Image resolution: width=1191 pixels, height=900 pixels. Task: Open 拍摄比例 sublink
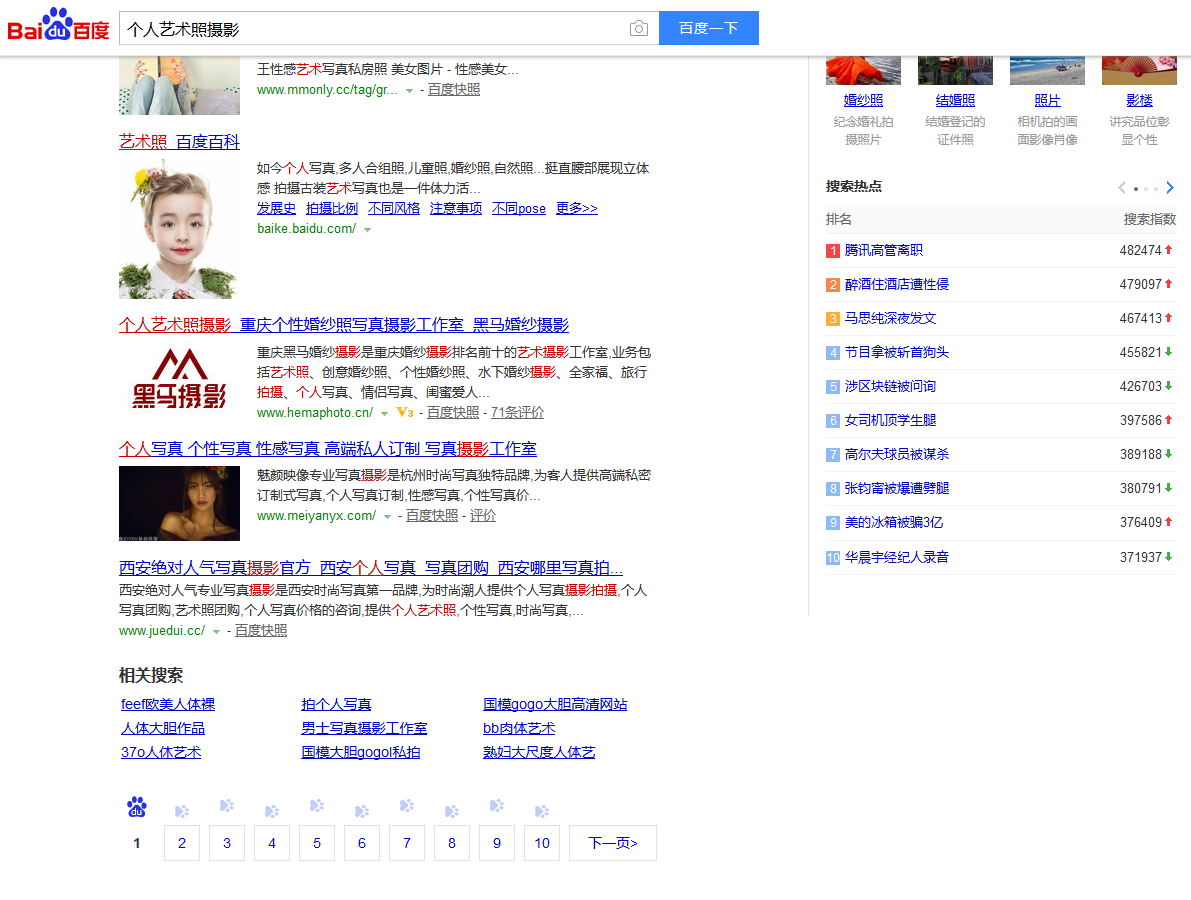332,208
